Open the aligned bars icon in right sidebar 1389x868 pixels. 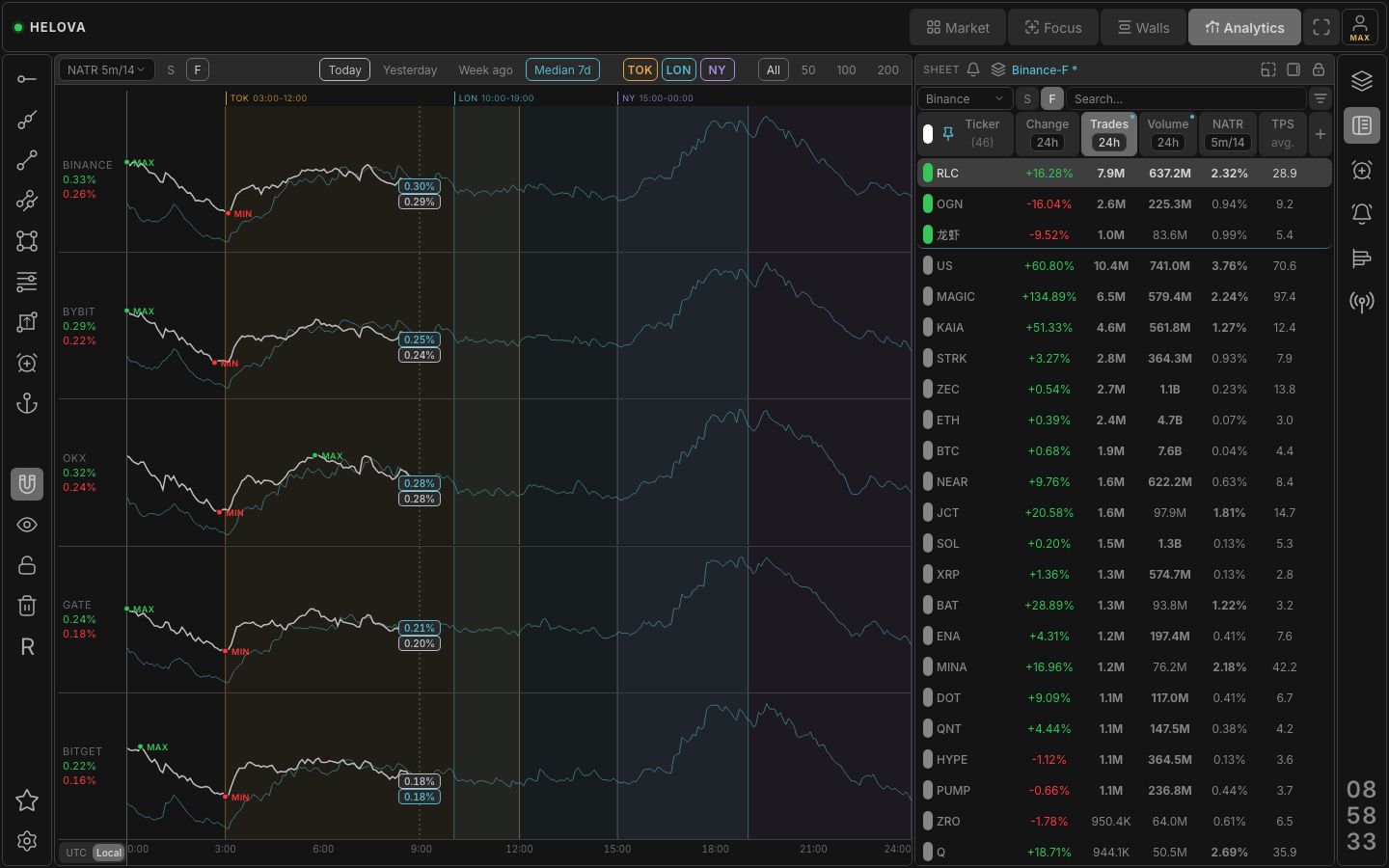(x=1362, y=258)
